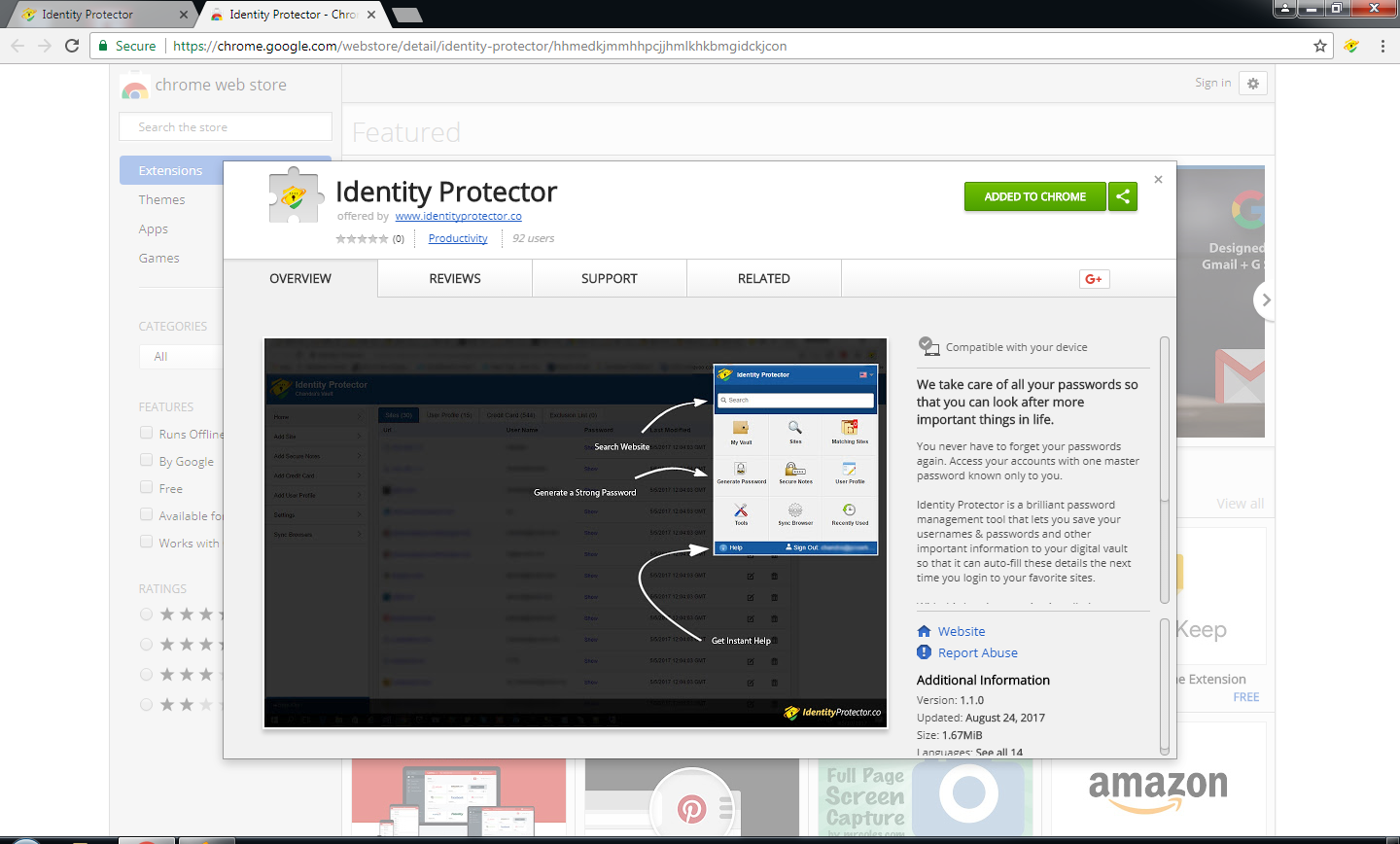Click the Productivity category link
Image resolution: width=1400 pixels, height=844 pixels.
coord(458,238)
